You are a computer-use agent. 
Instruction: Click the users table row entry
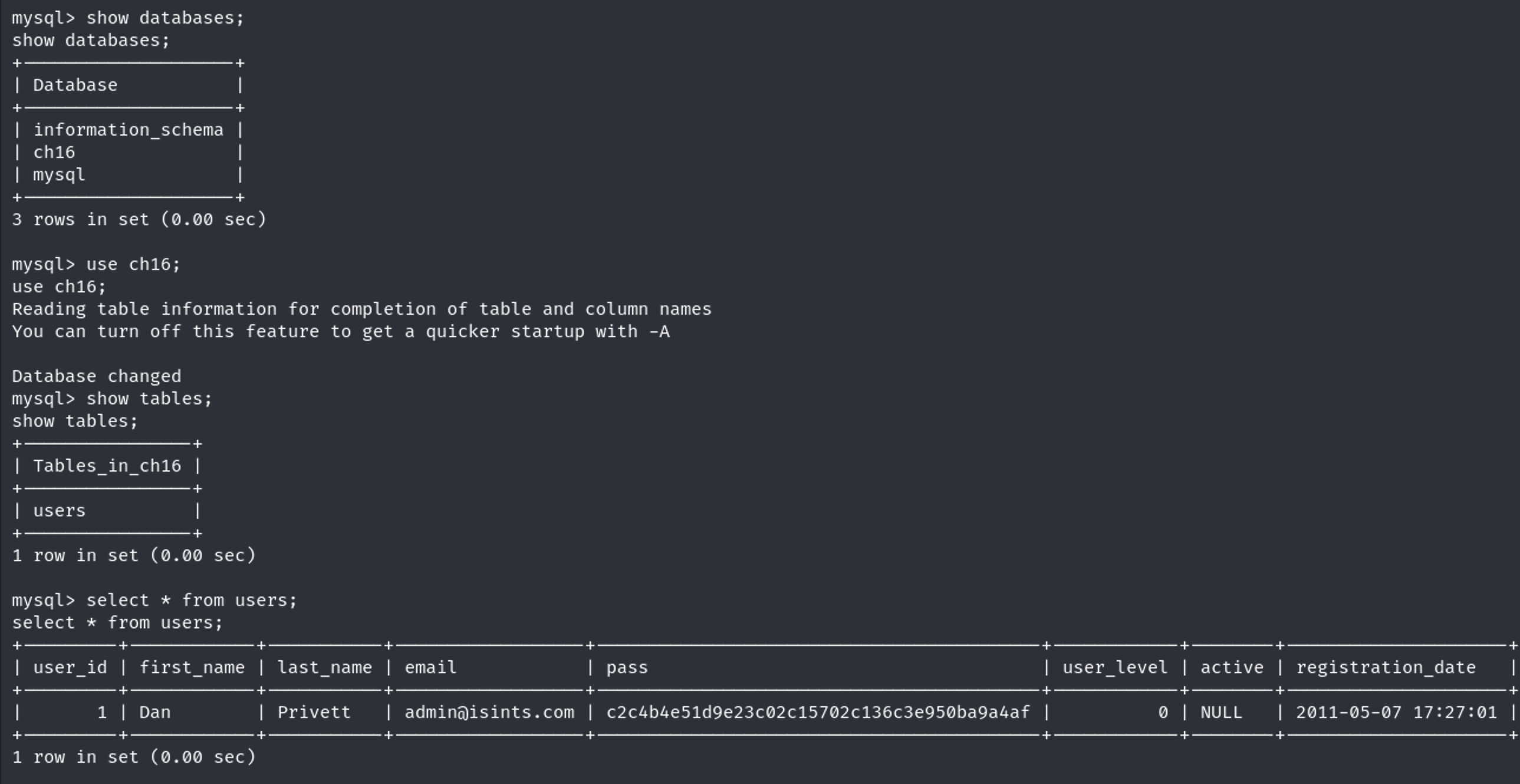point(59,511)
